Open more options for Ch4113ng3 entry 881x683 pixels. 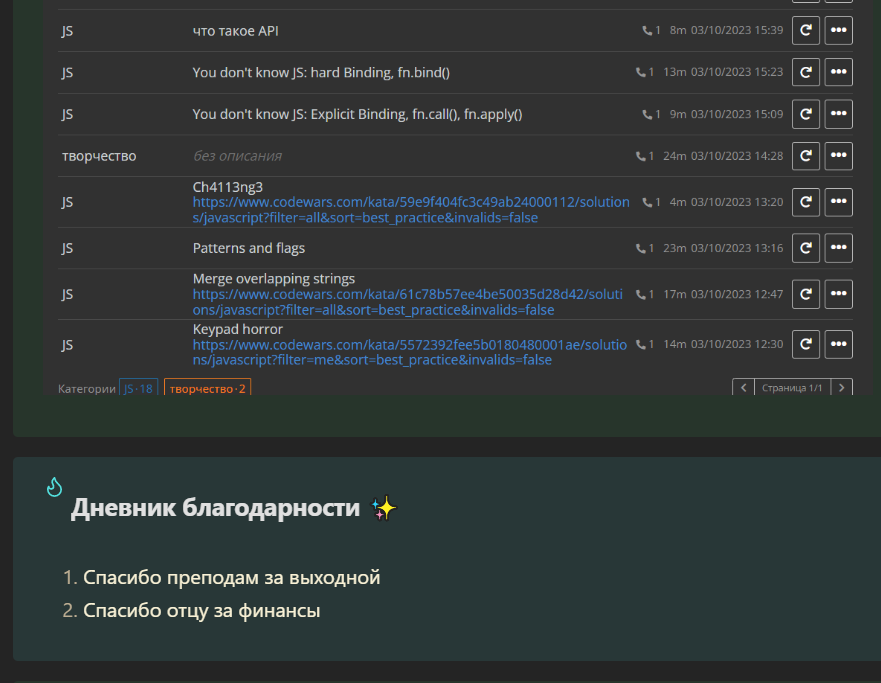coord(838,202)
